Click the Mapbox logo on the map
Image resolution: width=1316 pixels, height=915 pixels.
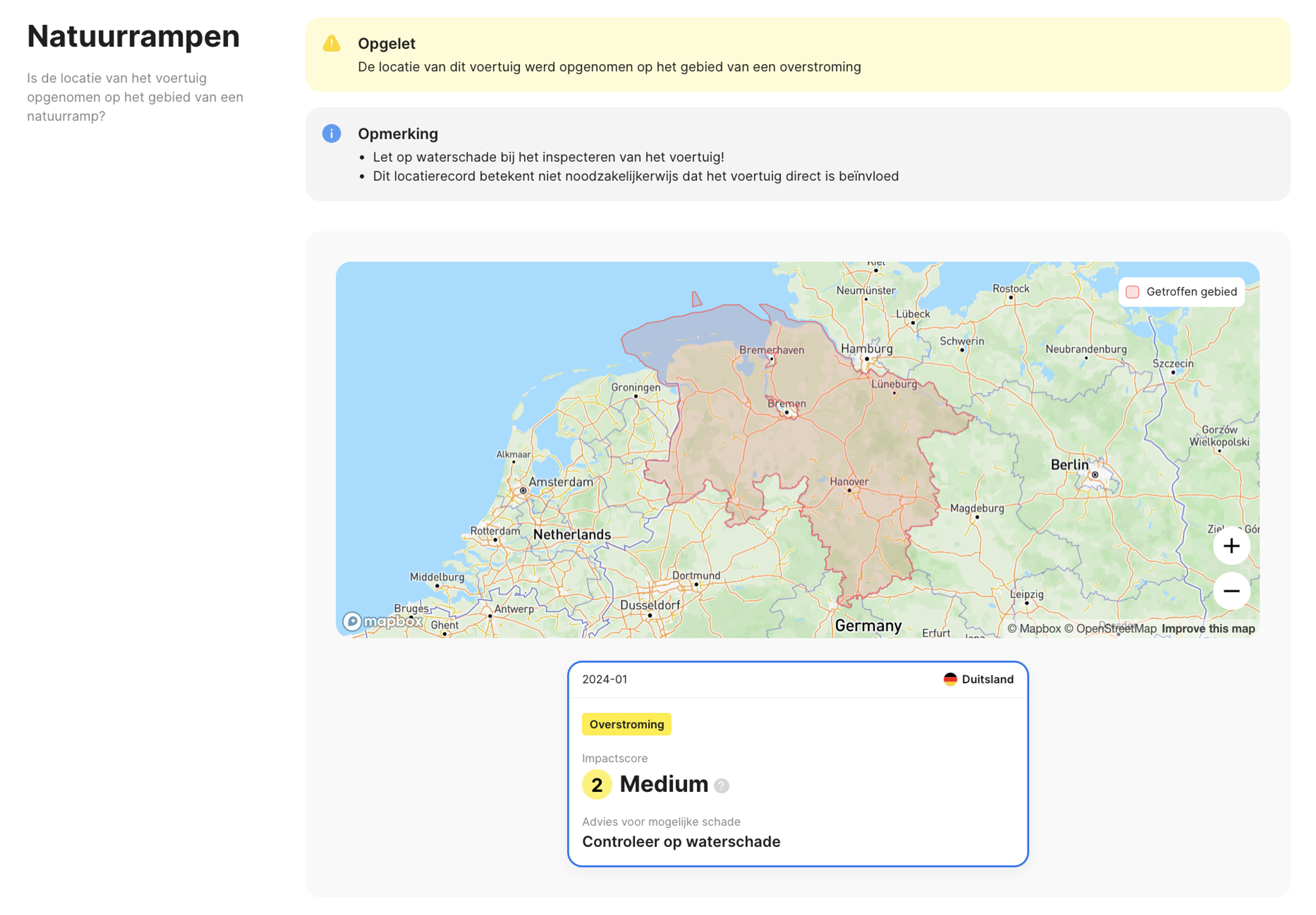[383, 621]
